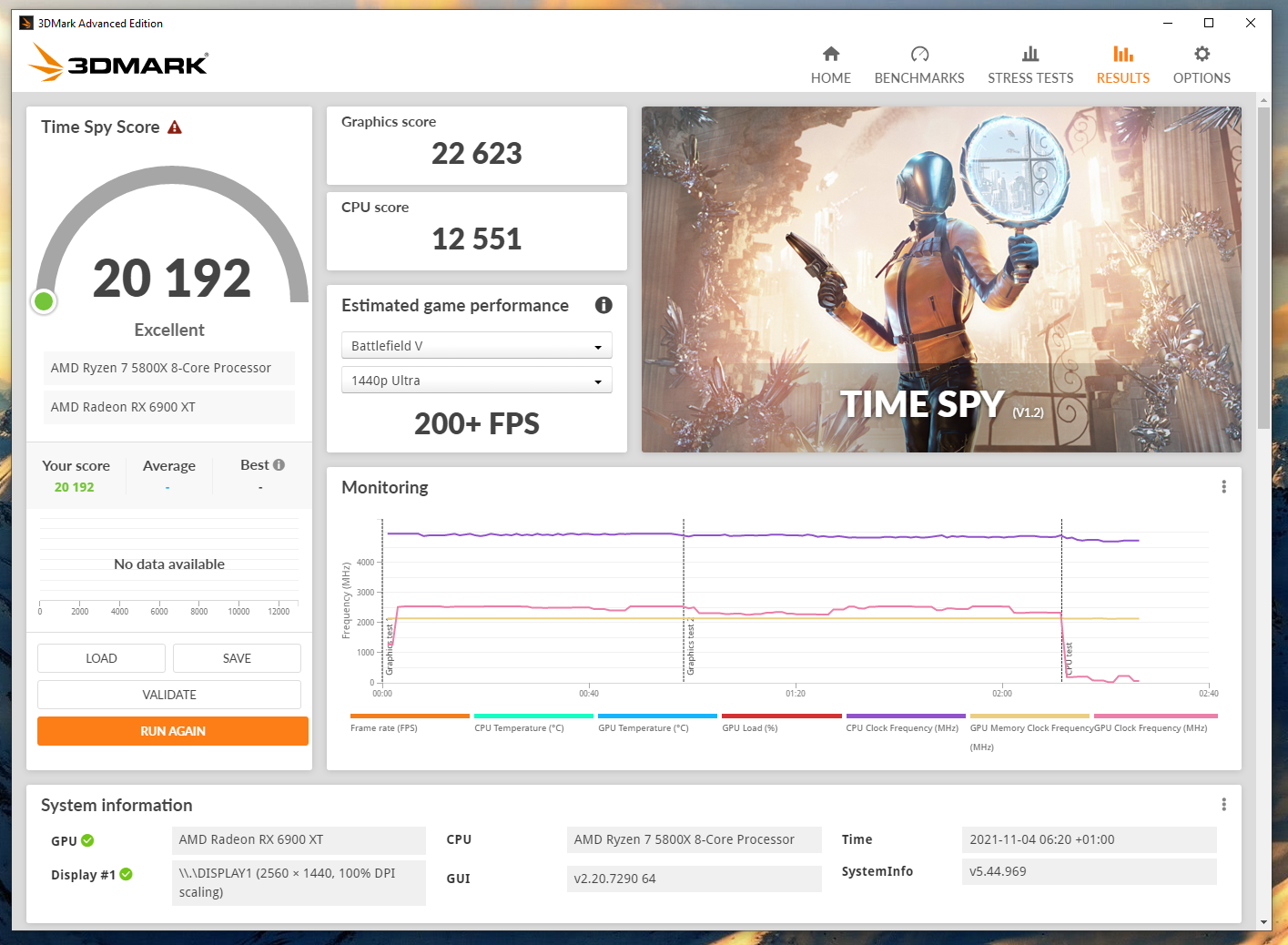Screen dimensions: 1288x945
Task: Click the SAVE button
Action: 237,658
